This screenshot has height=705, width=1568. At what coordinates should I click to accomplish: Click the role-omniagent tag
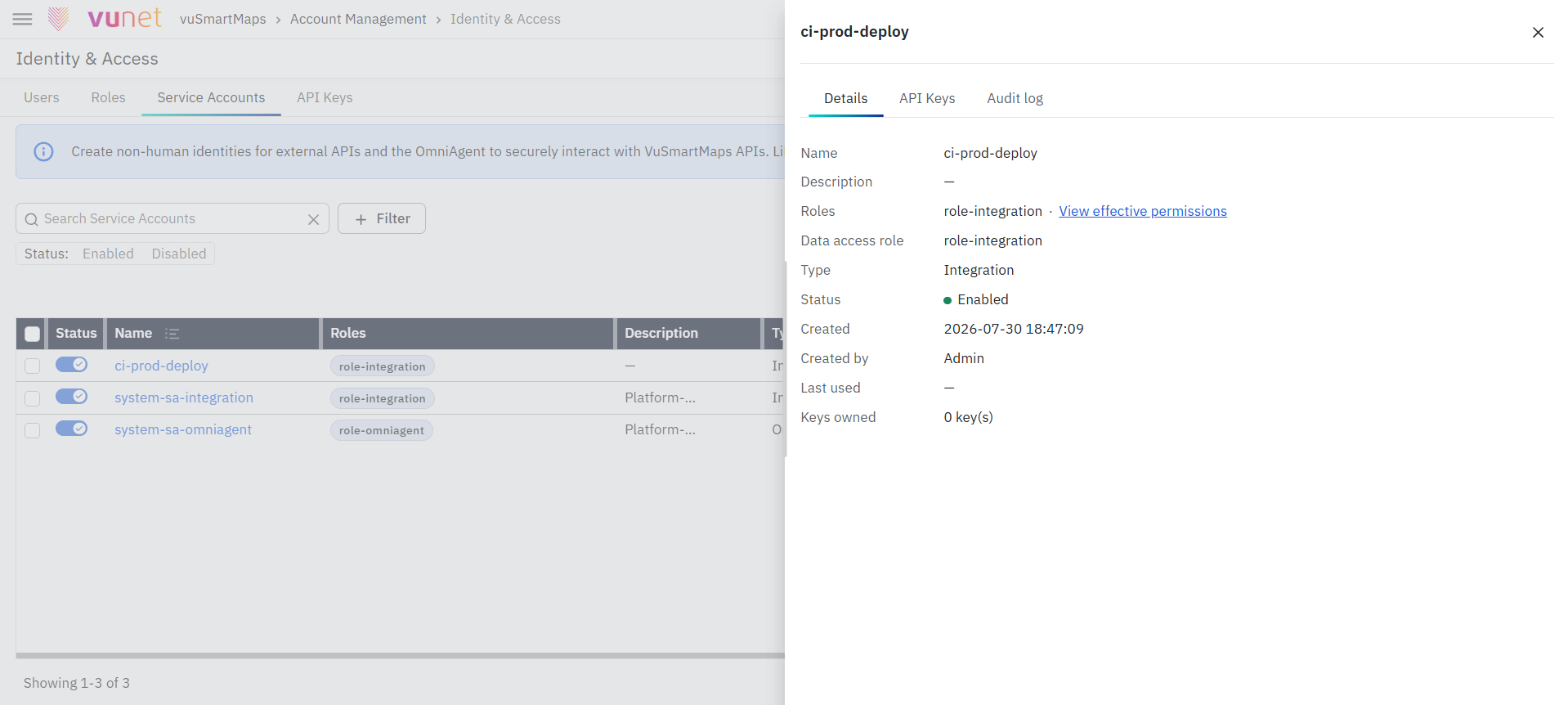click(382, 430)
